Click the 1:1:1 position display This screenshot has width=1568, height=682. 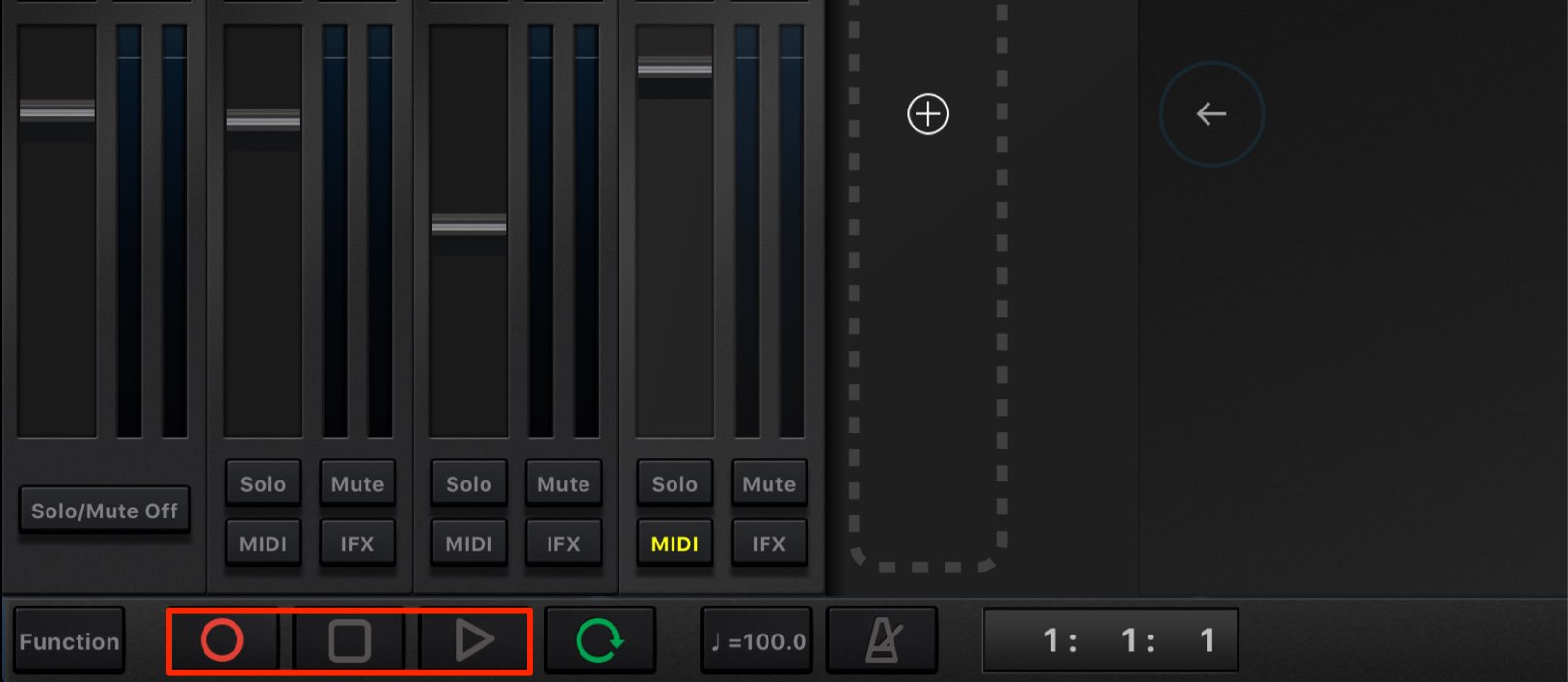coord(1111,640)
